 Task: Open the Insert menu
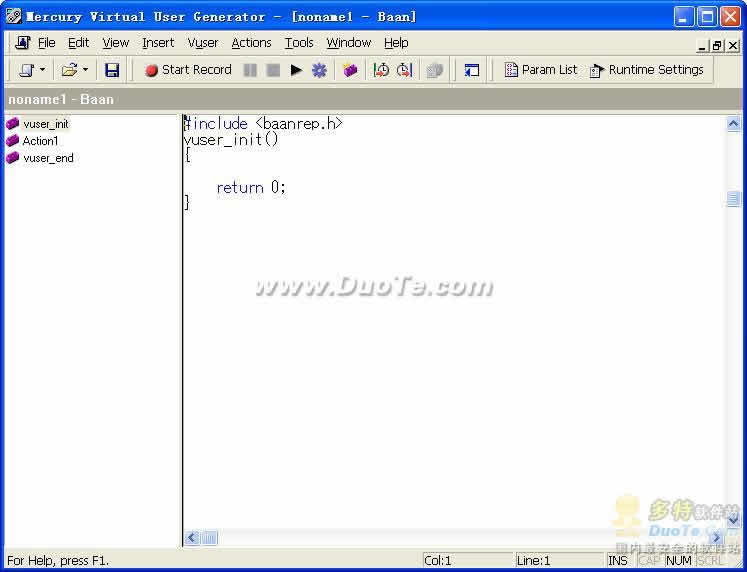[x=158, y=43]
